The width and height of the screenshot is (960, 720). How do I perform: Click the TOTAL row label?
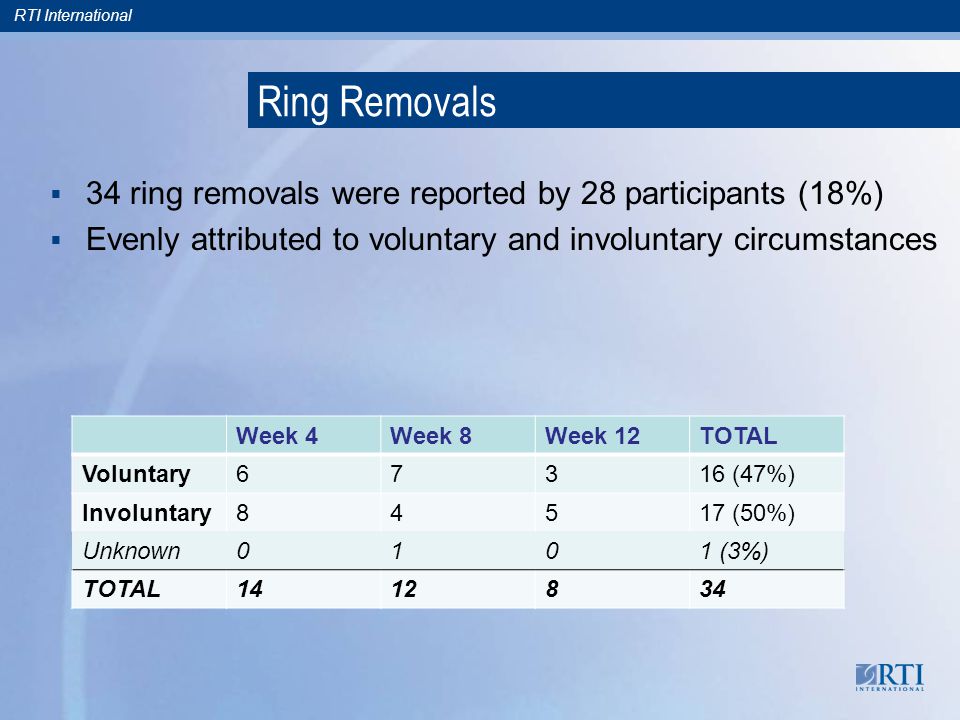coord(121,589)
